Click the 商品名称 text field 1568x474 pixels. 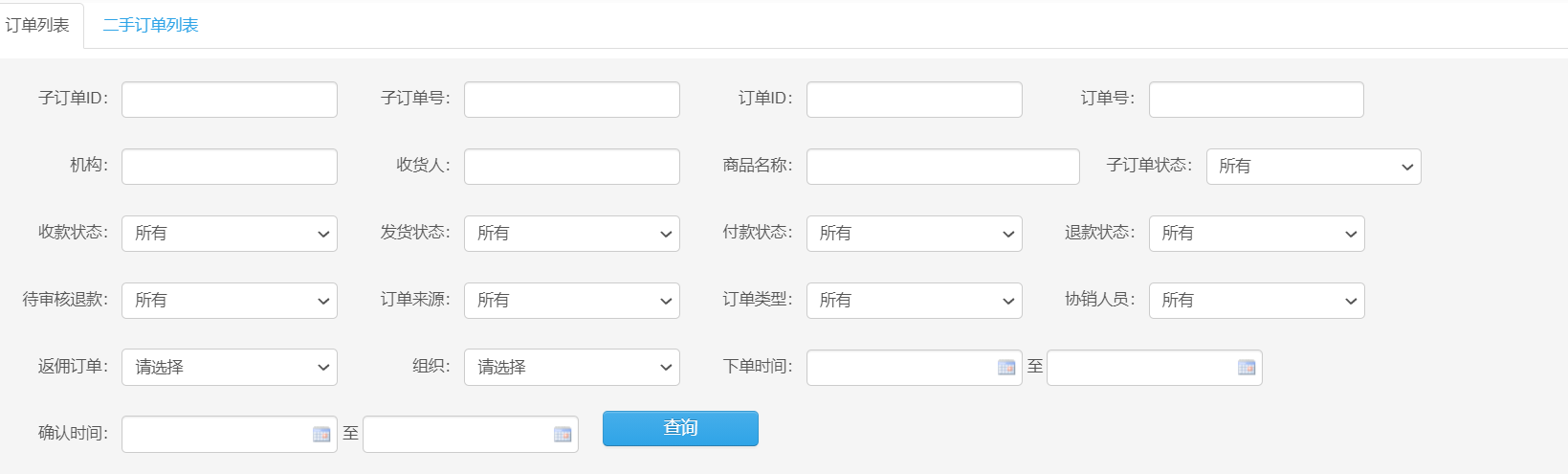tap(942, 167)
